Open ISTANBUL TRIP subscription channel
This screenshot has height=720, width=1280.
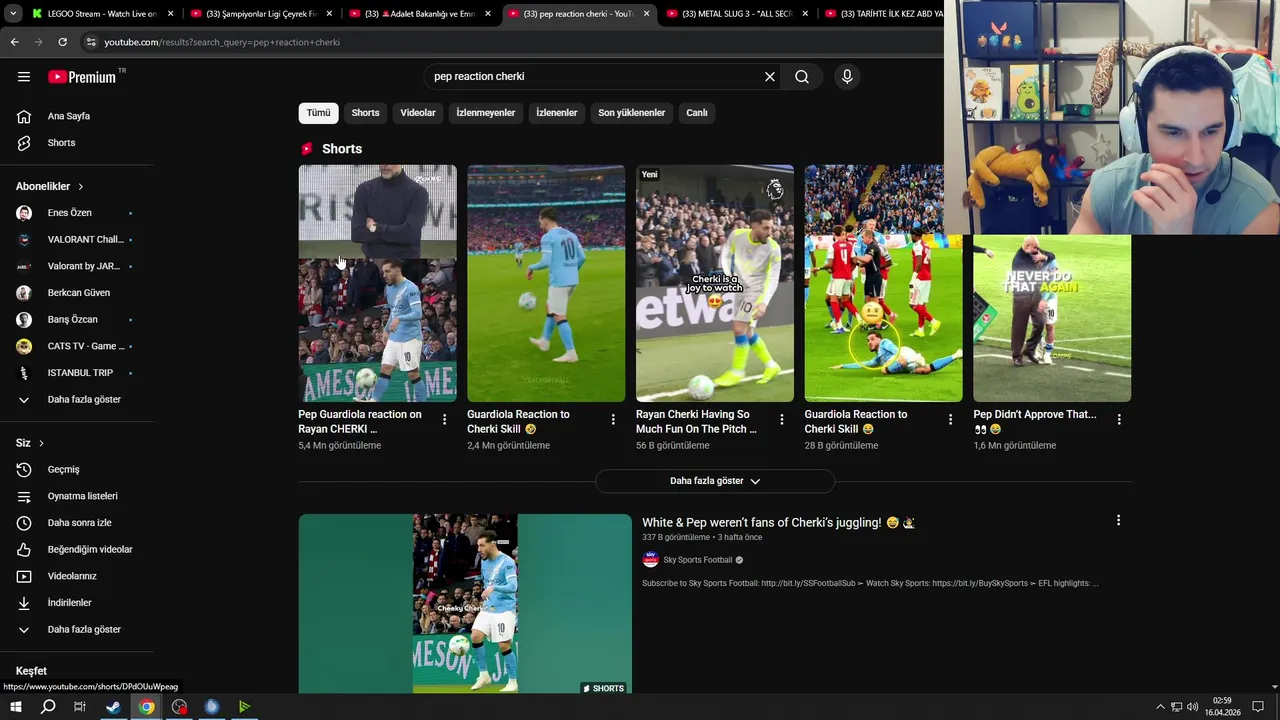(80, 373)
